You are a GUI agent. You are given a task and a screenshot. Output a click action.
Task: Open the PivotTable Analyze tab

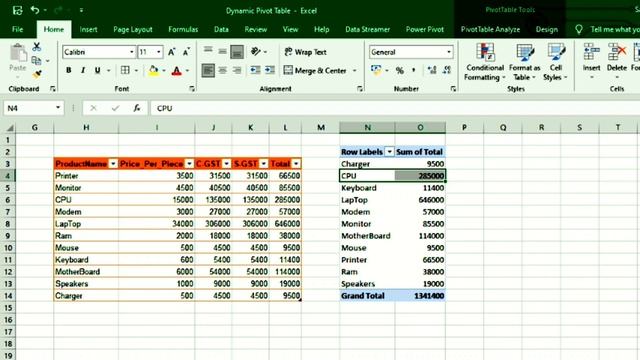[x=490, y=29]
